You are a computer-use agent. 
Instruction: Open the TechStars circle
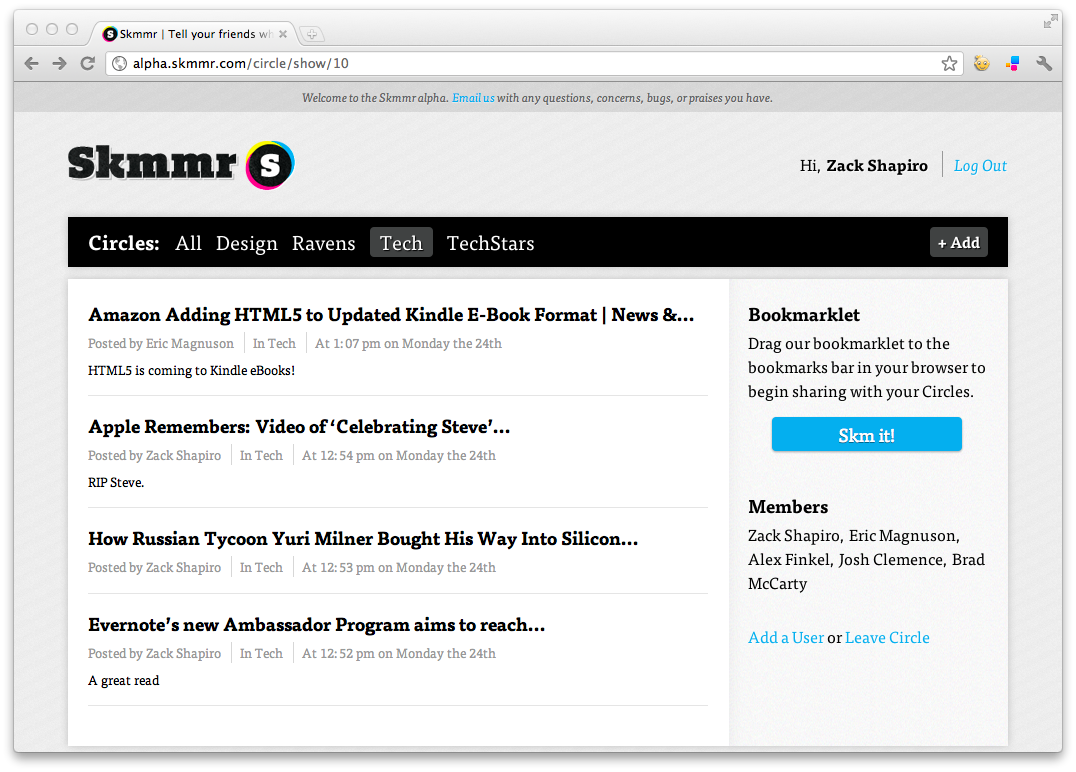pyautogui.click(x=490, y=243)
